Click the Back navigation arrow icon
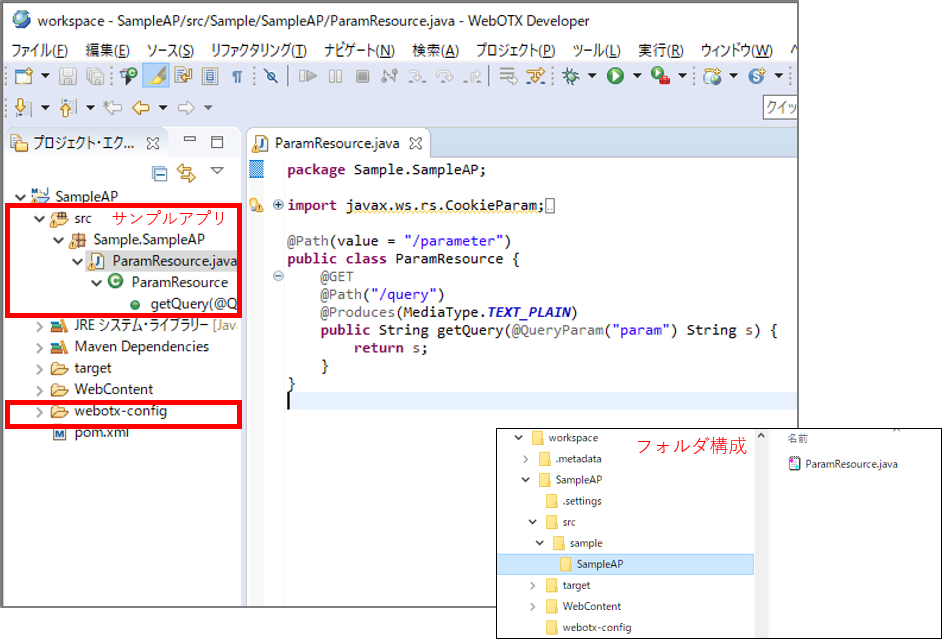This screenshot has height=639, width=942. tap(141, 107)
